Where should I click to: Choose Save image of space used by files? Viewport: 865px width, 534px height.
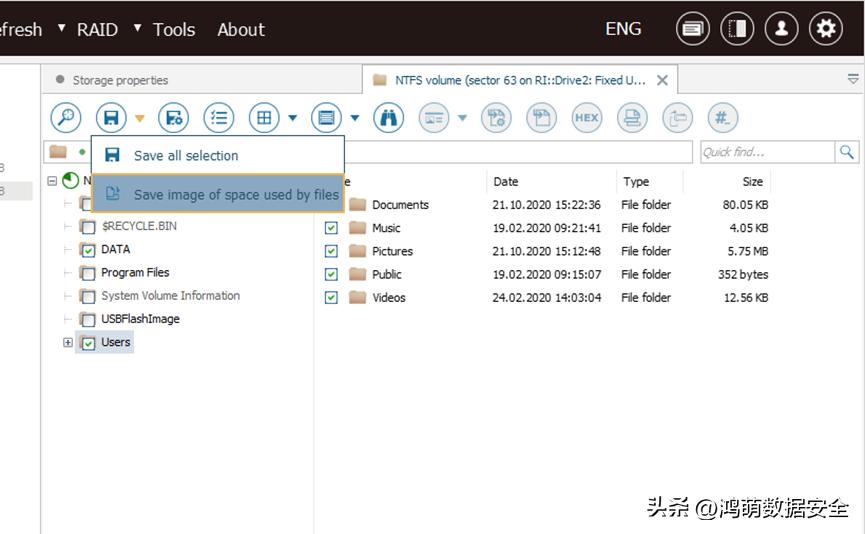pos(218,194)
